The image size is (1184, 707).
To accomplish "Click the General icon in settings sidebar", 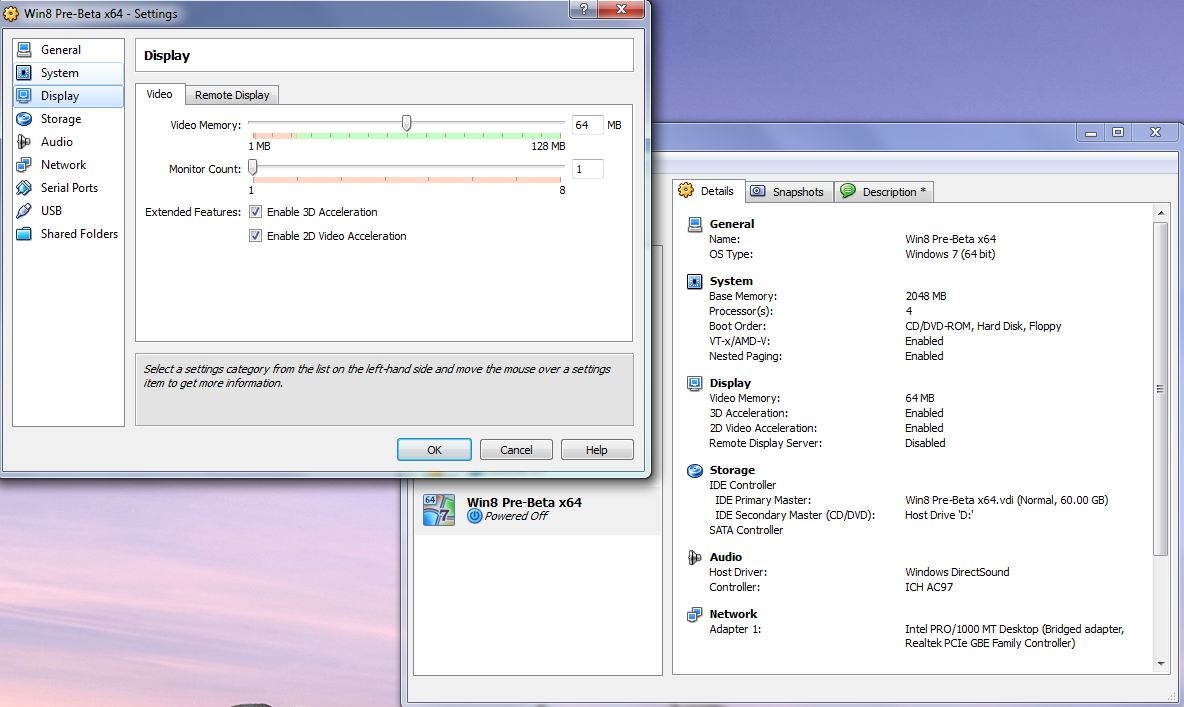I will tap(24, 50).
